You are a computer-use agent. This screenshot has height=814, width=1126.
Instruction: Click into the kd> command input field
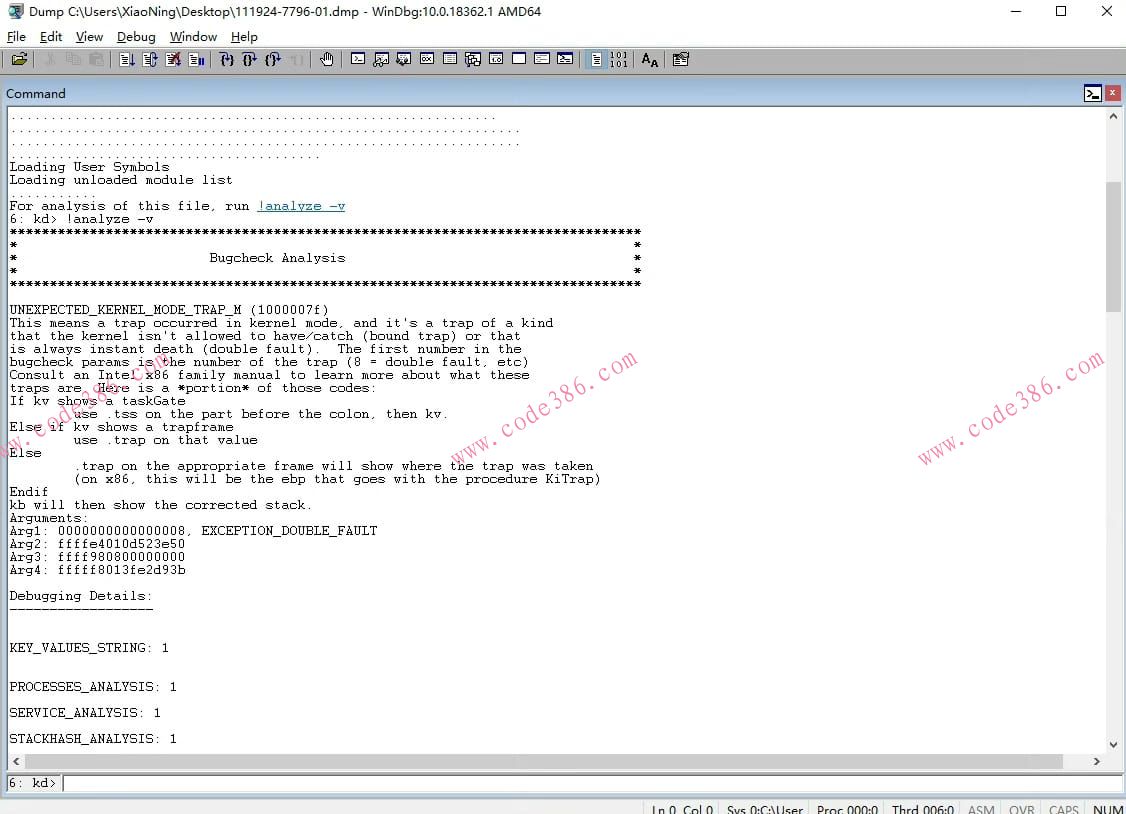click(592, 782)
